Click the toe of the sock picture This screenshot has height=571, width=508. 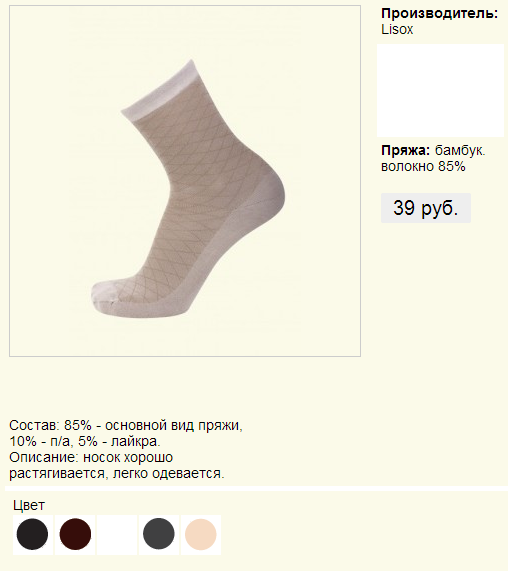coord(106,295)
